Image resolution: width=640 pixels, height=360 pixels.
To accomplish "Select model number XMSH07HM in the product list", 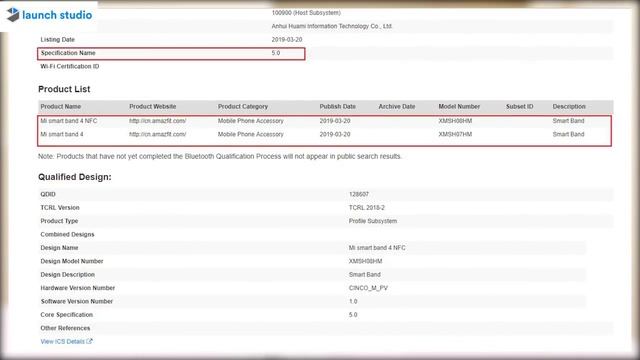I will [x=455, y=134].
